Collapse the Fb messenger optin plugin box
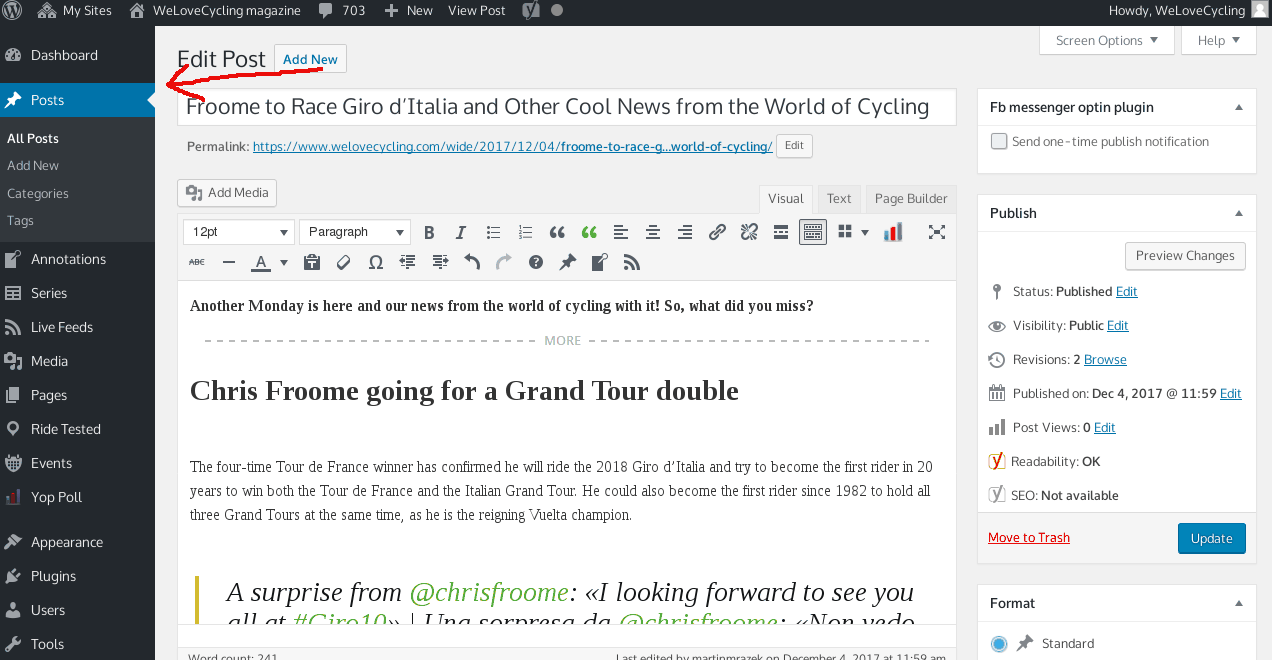1272x660 pixels. (x=1239, y=107)
